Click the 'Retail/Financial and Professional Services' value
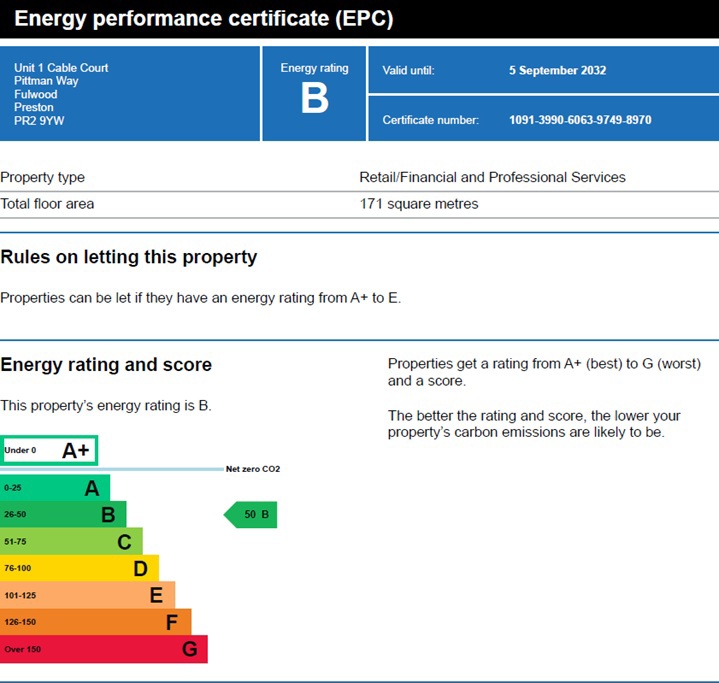Screen dimensions: 719x683 tap(492, 177)
